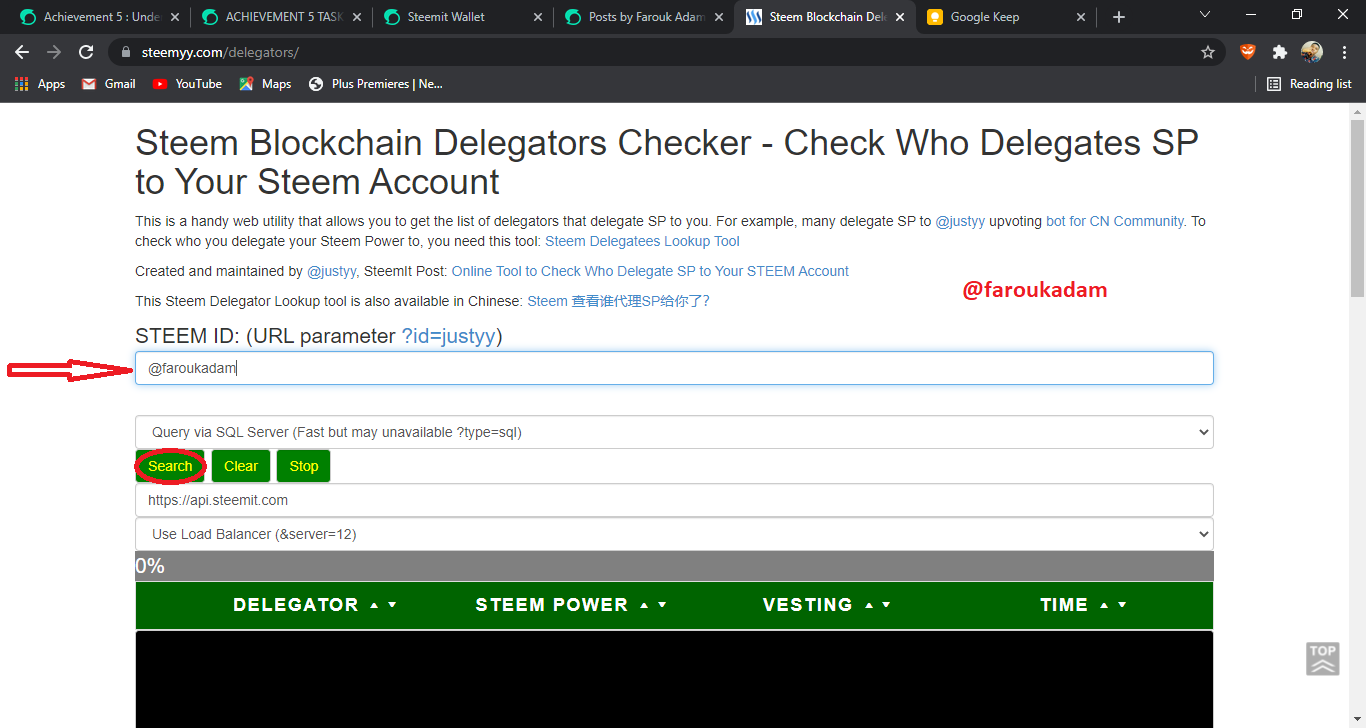Open the Plus Premieres bookmark
Image resolution: width=1366 pixels, height=728 pixels.
[x=376, y=84]
